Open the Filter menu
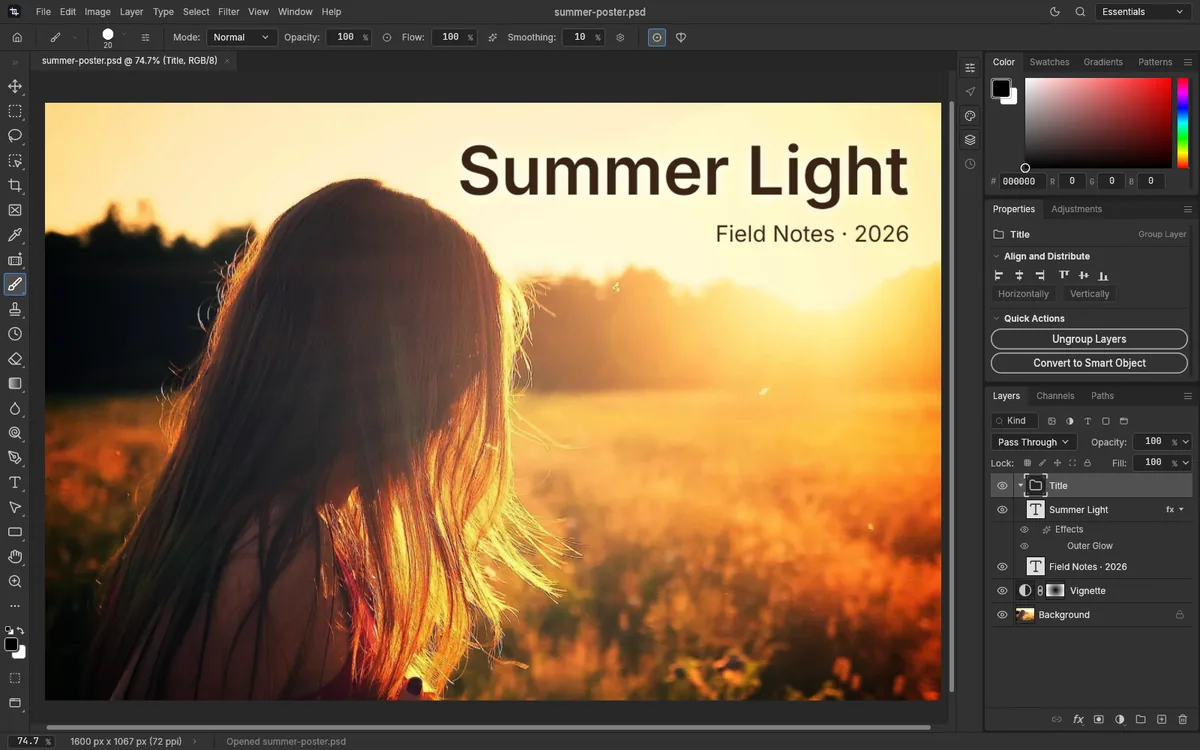The width and height of the screenshot is (1200, 750). (229, 12)
